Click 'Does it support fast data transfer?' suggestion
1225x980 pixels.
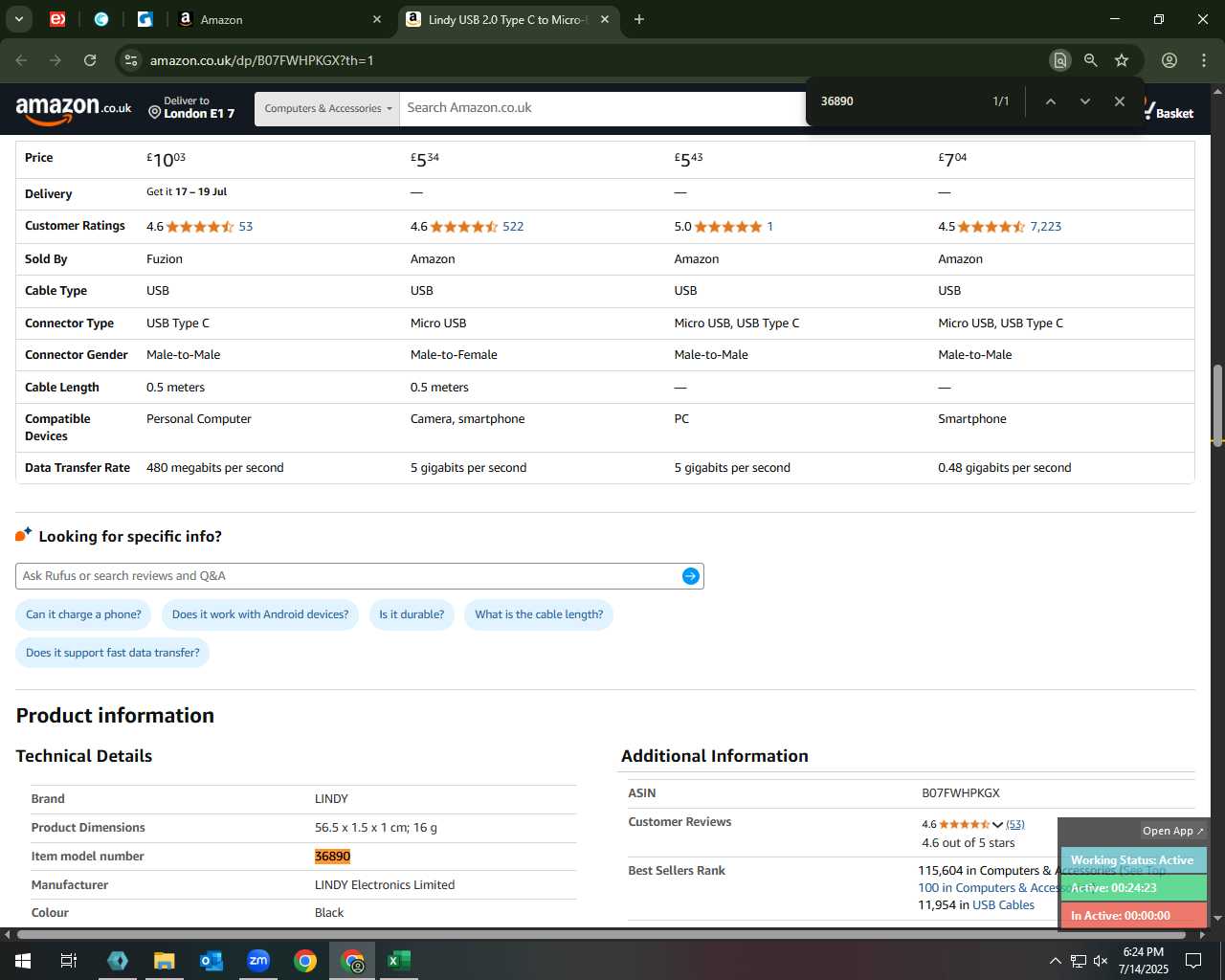[x=113, y=653]
